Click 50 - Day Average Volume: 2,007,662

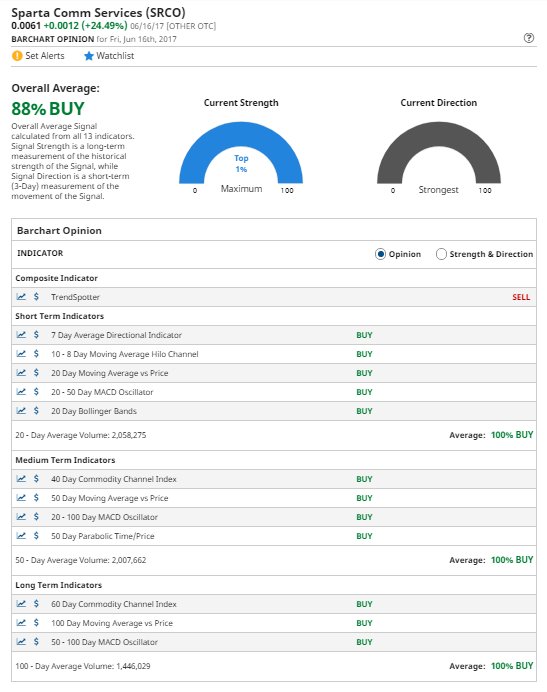click(80, 560)
